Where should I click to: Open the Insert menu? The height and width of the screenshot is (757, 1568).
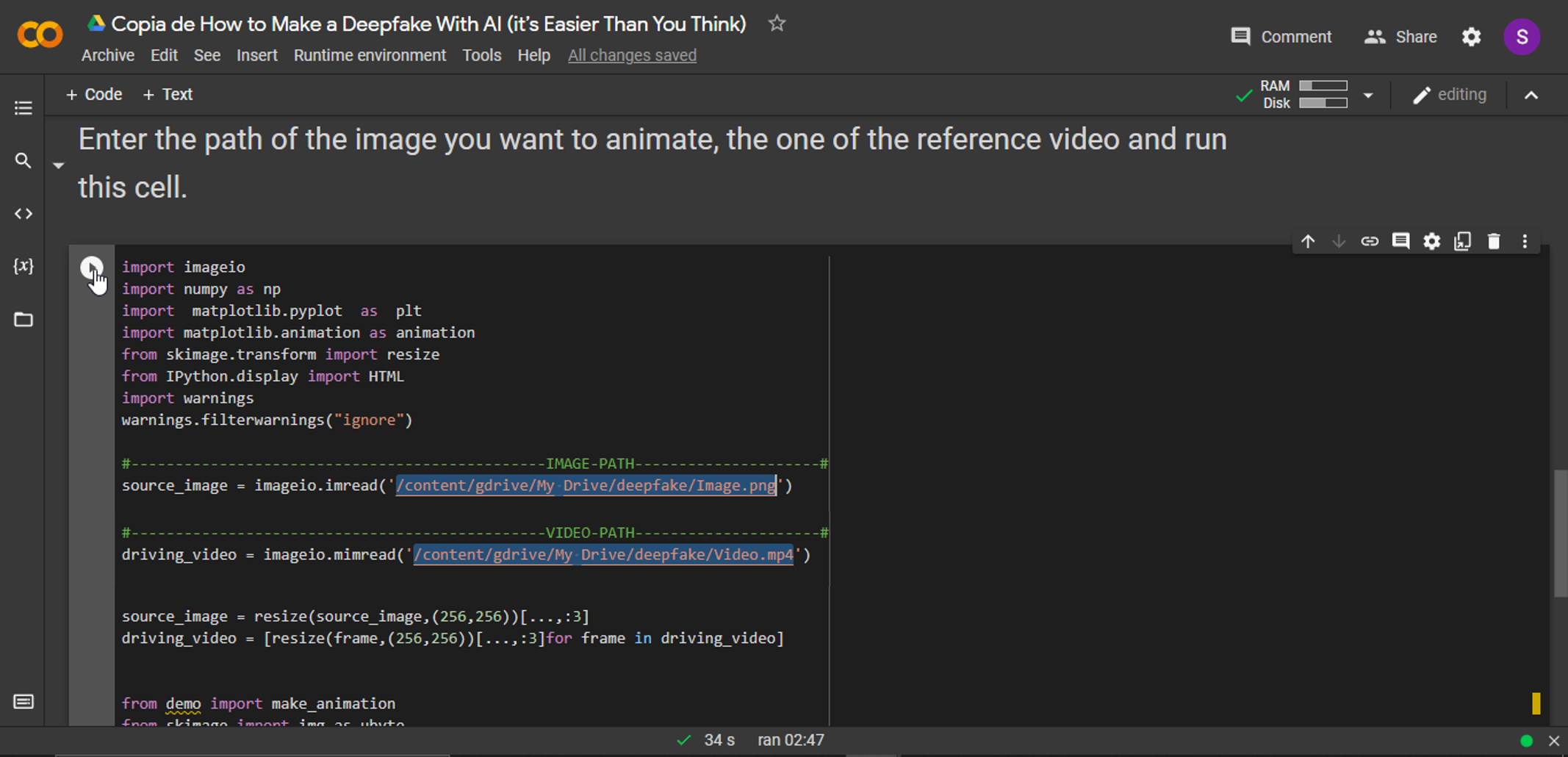click(x=257, y=55)
